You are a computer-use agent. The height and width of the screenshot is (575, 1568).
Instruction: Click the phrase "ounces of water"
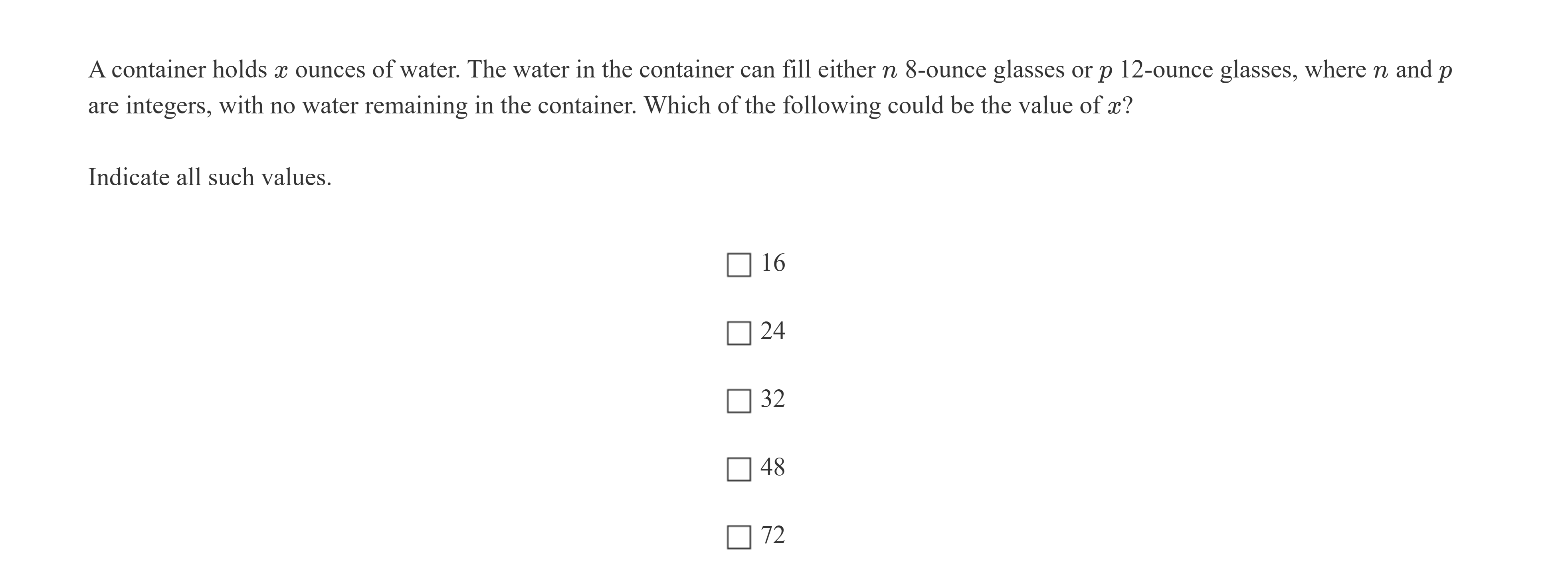pyautogui.click(x=377, y=70)
